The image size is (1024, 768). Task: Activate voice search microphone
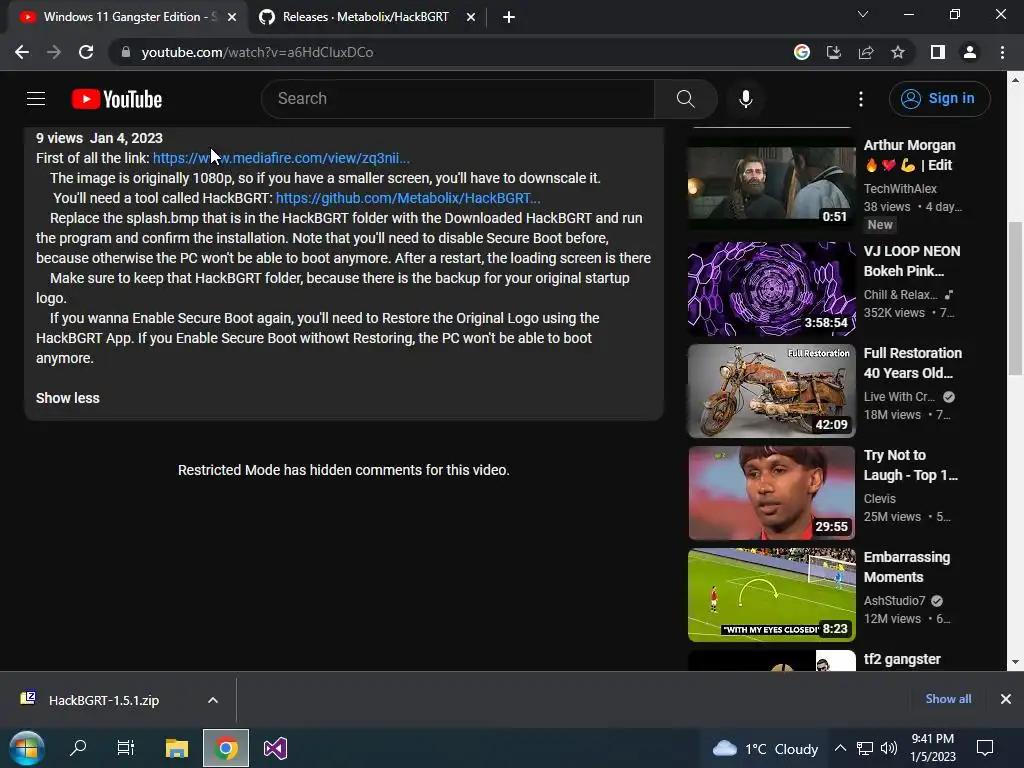click(745, 99)
